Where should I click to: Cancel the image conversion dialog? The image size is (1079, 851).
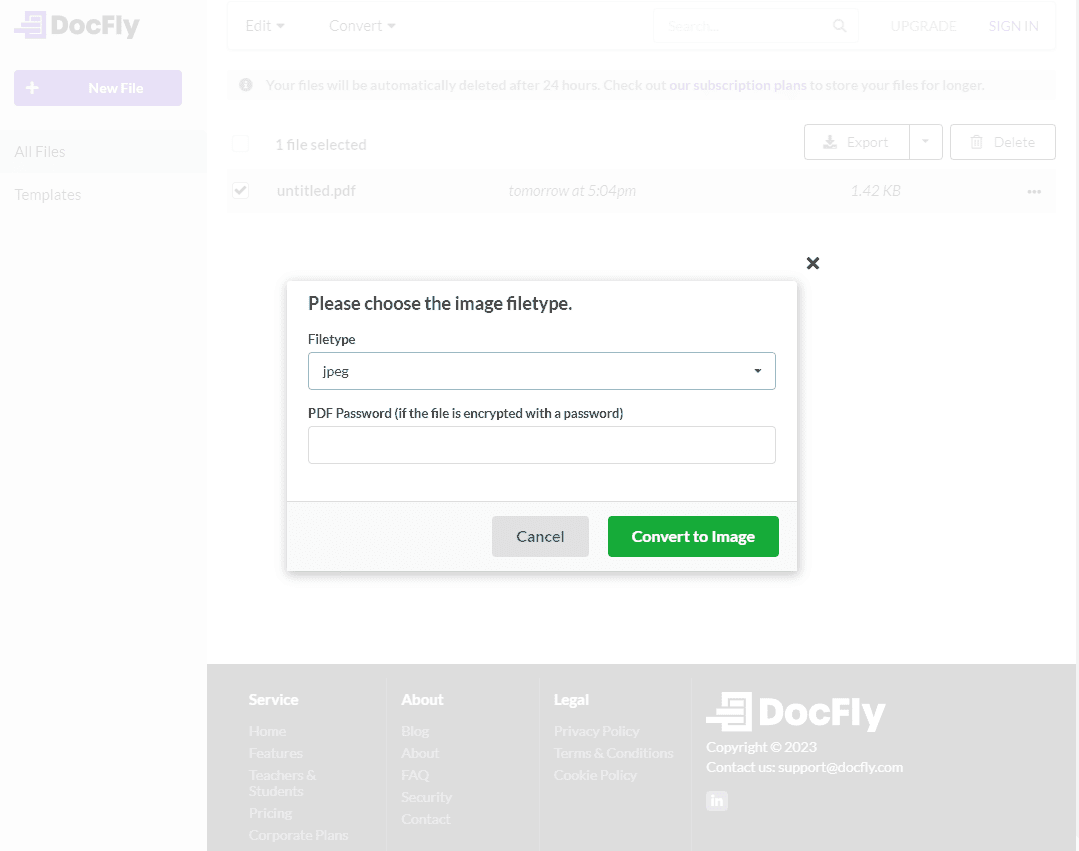click(x=540, y=537)
